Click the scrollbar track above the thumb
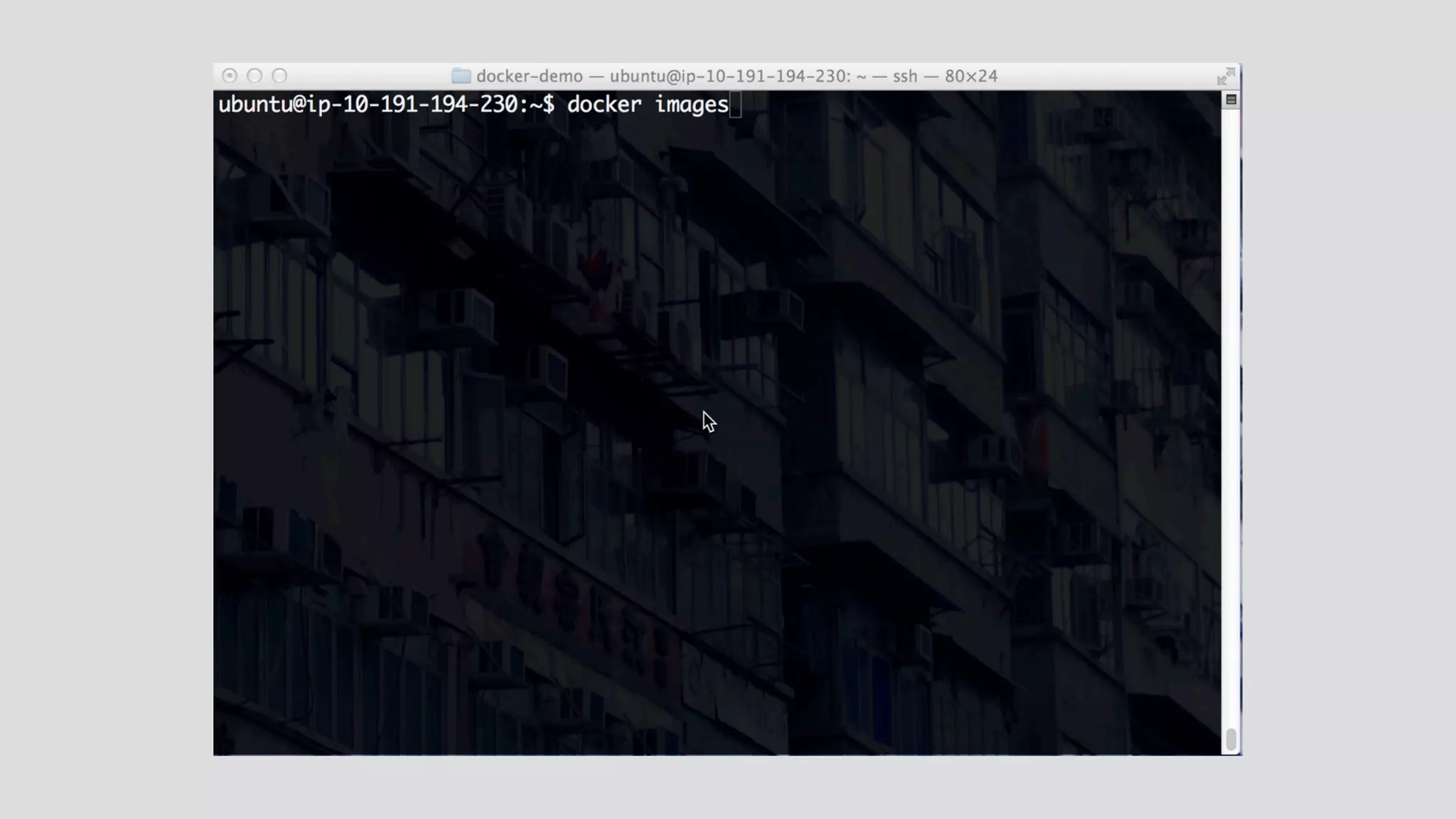1456x819 pixels. [x=1231, y=427]
